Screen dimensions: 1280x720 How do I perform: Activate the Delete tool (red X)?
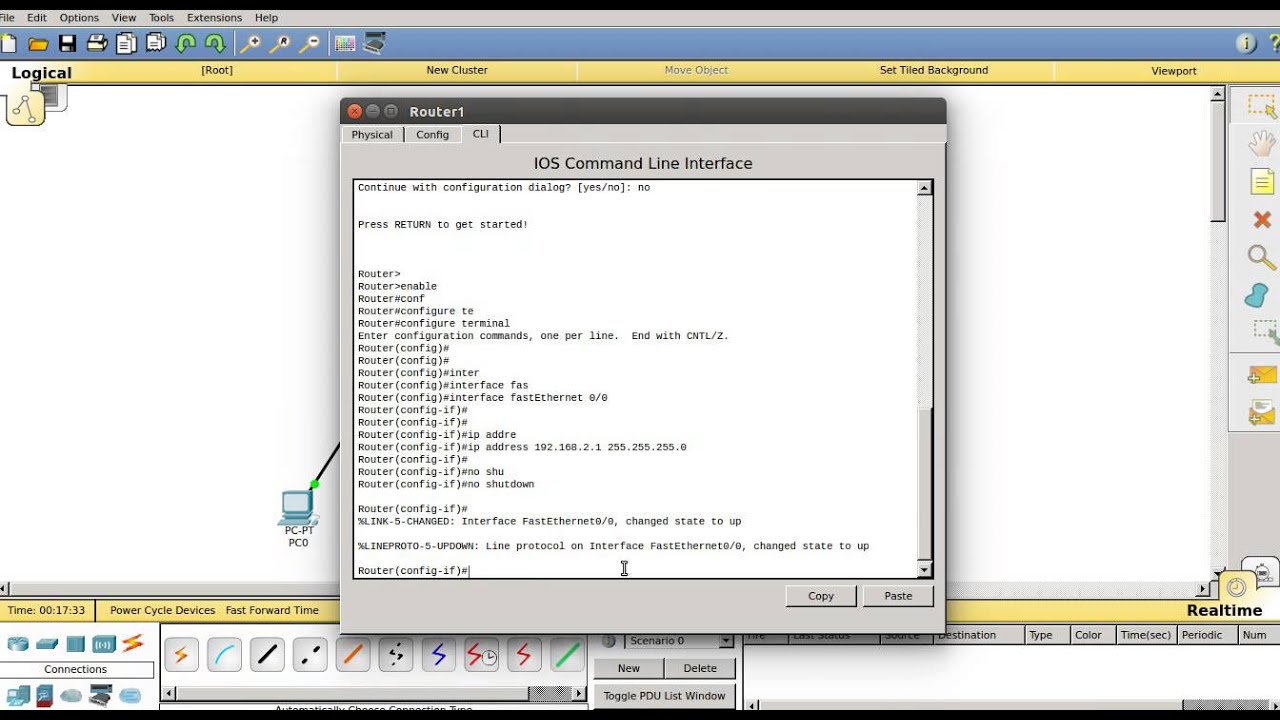[1261, 219]
